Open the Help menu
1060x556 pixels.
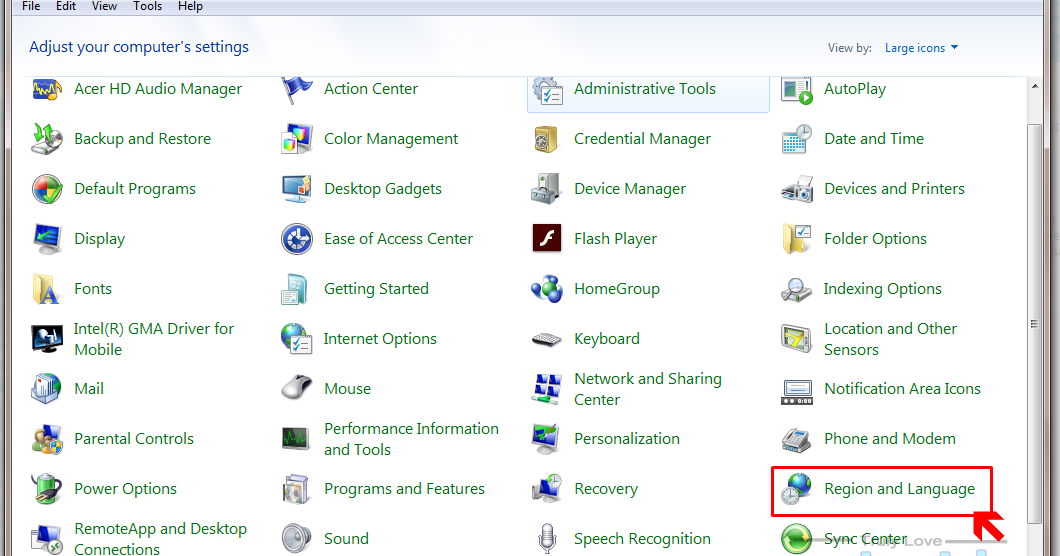(x=190, y=6)
